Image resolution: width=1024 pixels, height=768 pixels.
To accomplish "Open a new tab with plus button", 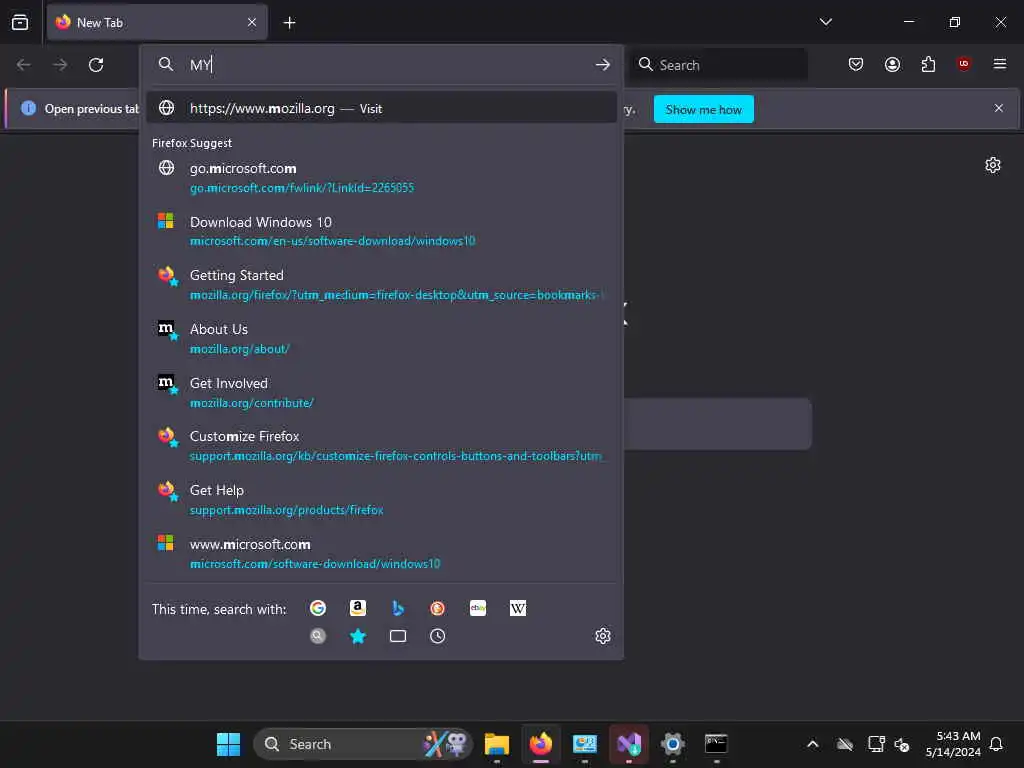I will click(x=289, y=23).
